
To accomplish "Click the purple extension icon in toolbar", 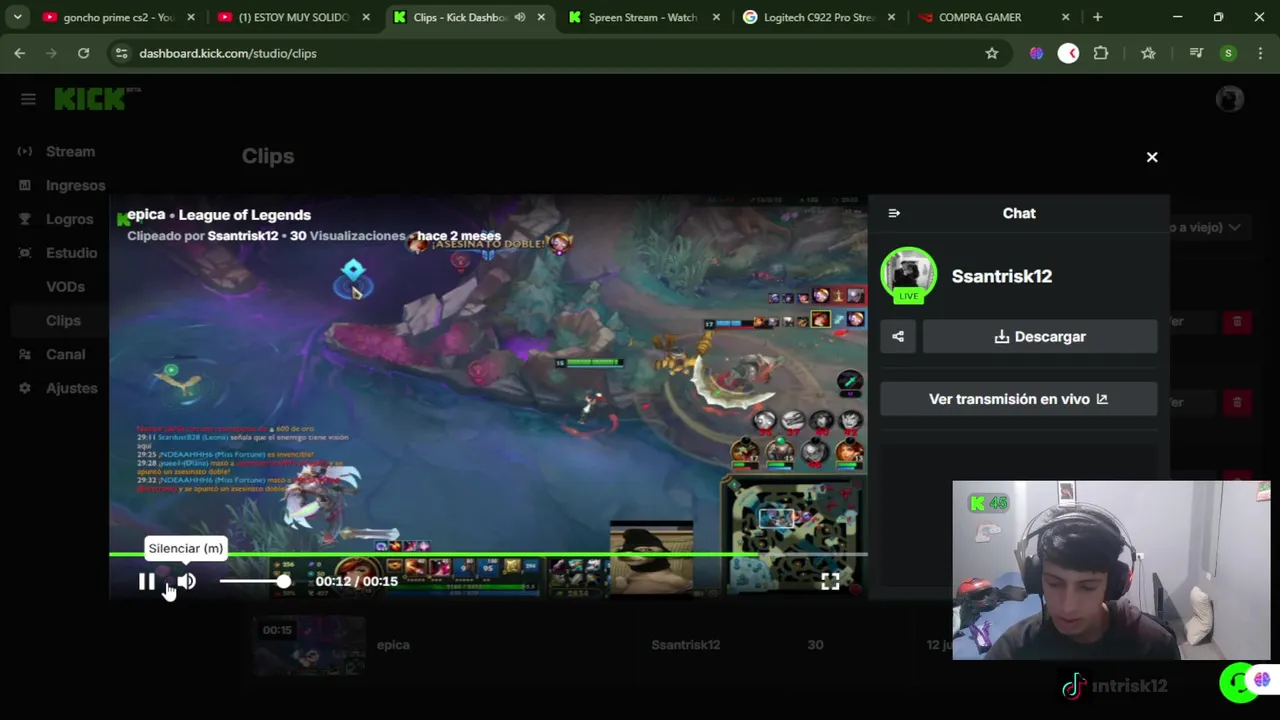I will [1037, 53].
